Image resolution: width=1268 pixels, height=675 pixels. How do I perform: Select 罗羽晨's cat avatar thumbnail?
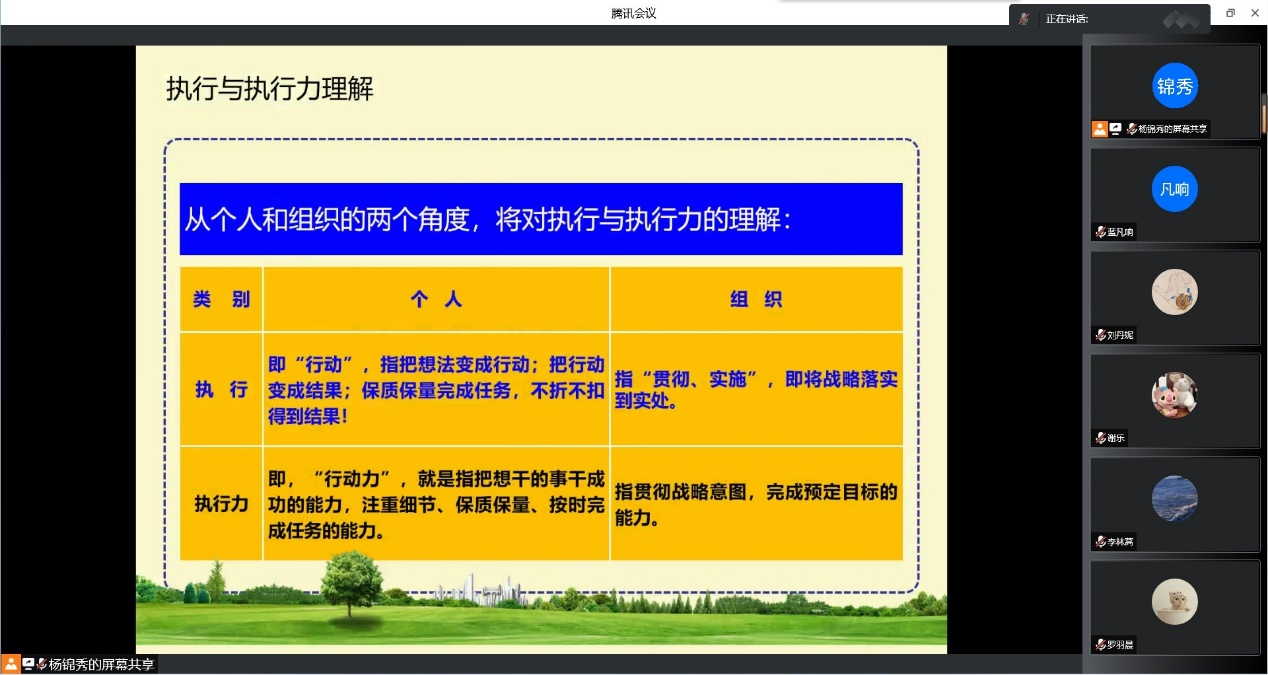(x=1174, y=601)
